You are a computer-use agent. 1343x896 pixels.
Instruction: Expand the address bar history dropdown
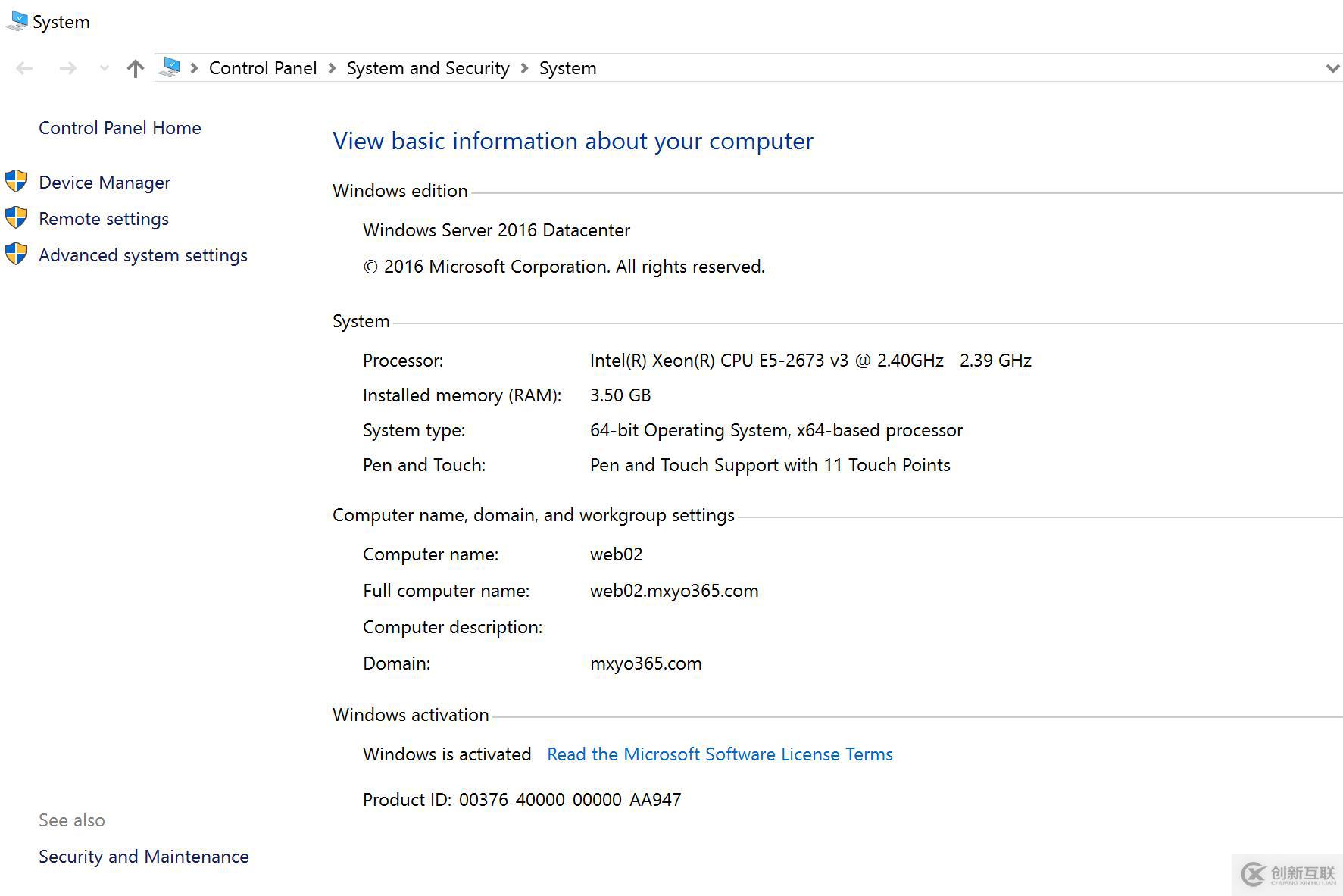click(1332, 69)
